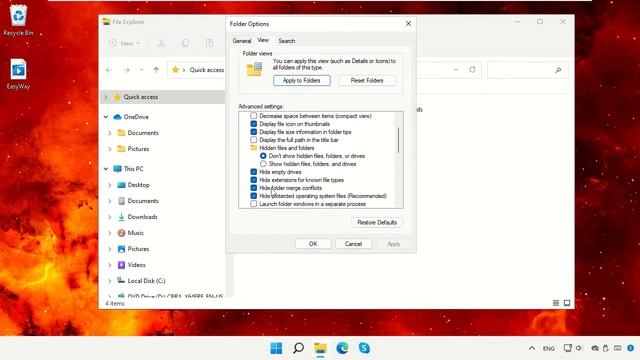
Task: Click the Advanced settings scrollbar thumb
Action: pos(398,140)
